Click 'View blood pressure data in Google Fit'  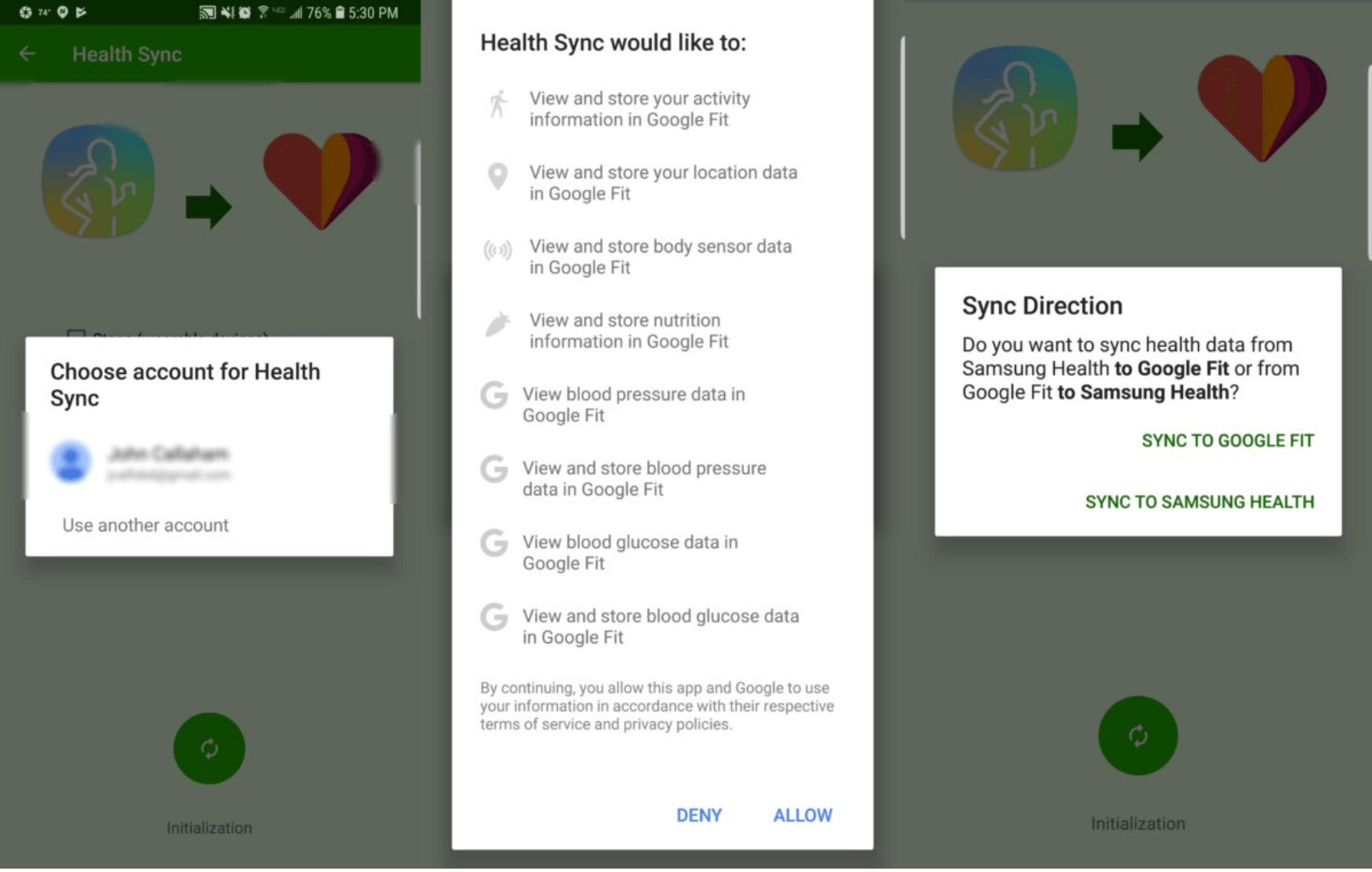point(633,405)
